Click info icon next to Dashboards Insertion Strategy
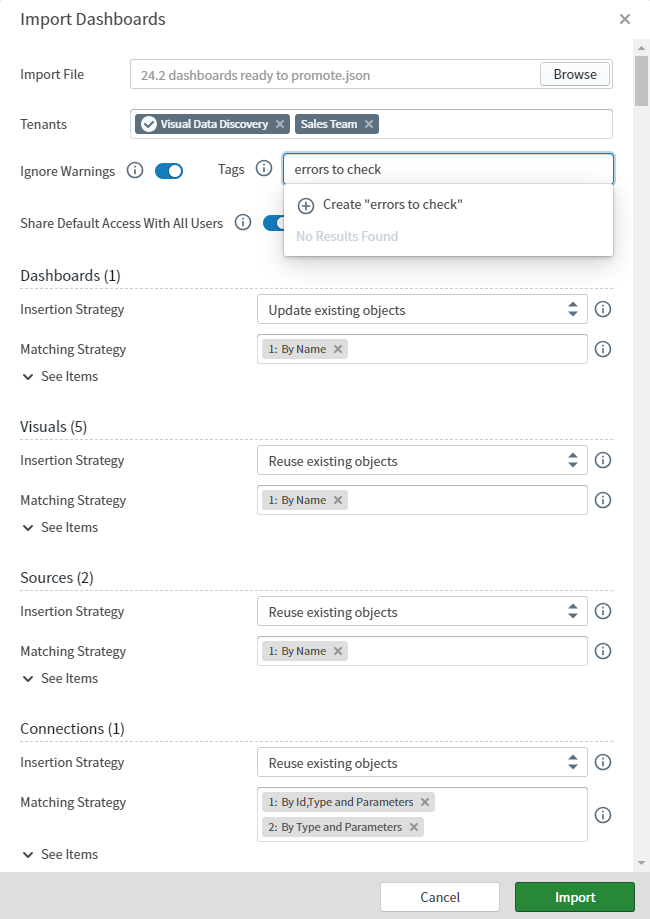Image resolution: width=650 pixels, height=919 pixels. pos(603,309)
